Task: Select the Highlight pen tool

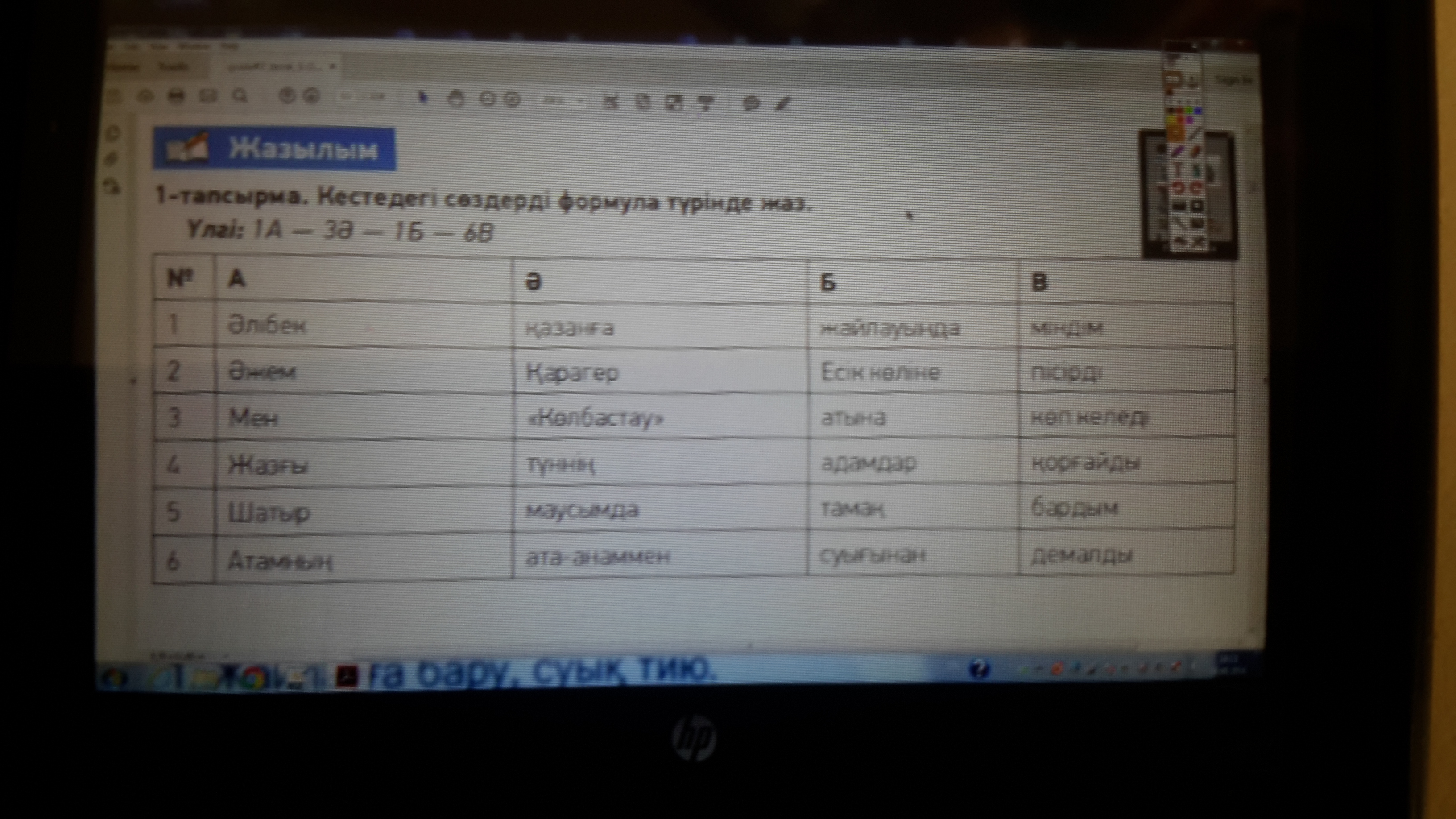Action: pos(783,103)
